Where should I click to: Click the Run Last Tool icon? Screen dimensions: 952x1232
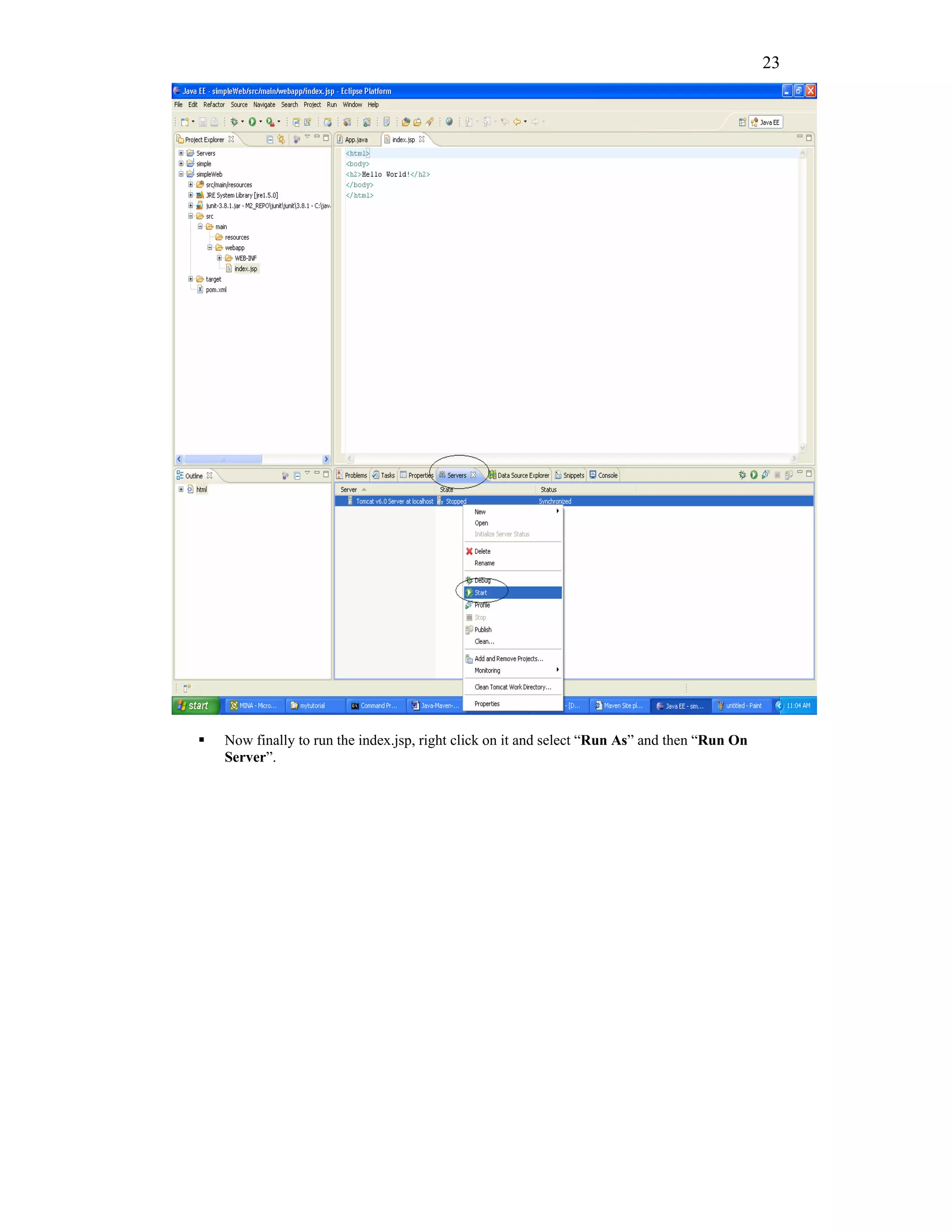tap(270, 122)
